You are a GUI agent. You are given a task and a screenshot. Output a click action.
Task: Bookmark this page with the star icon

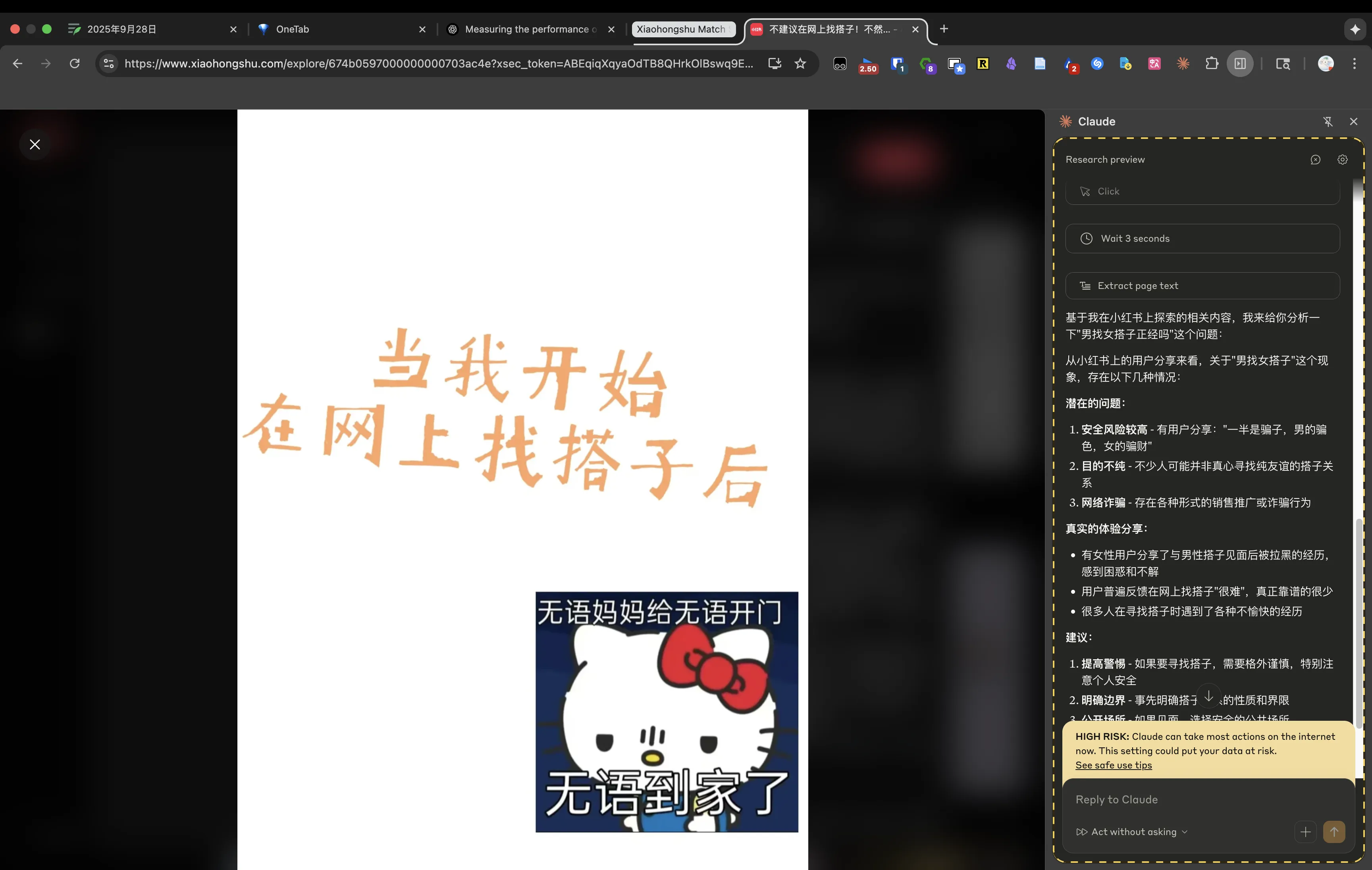(800, 64)
